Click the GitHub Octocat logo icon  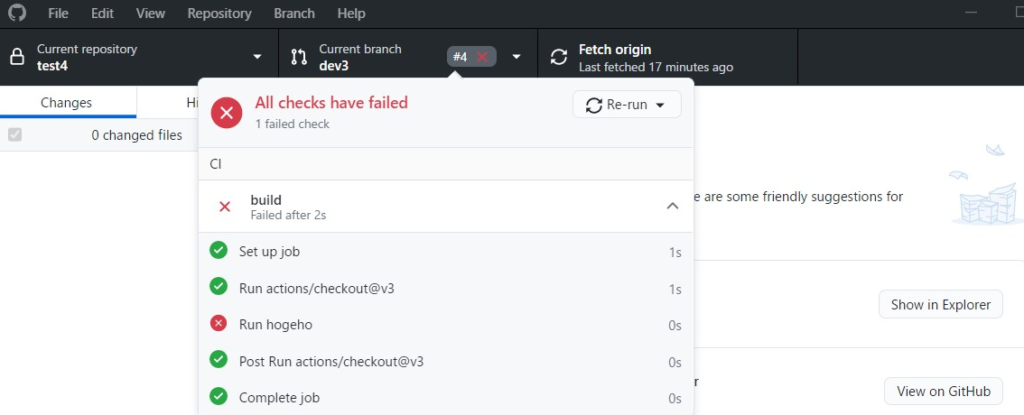pos(17,13)
